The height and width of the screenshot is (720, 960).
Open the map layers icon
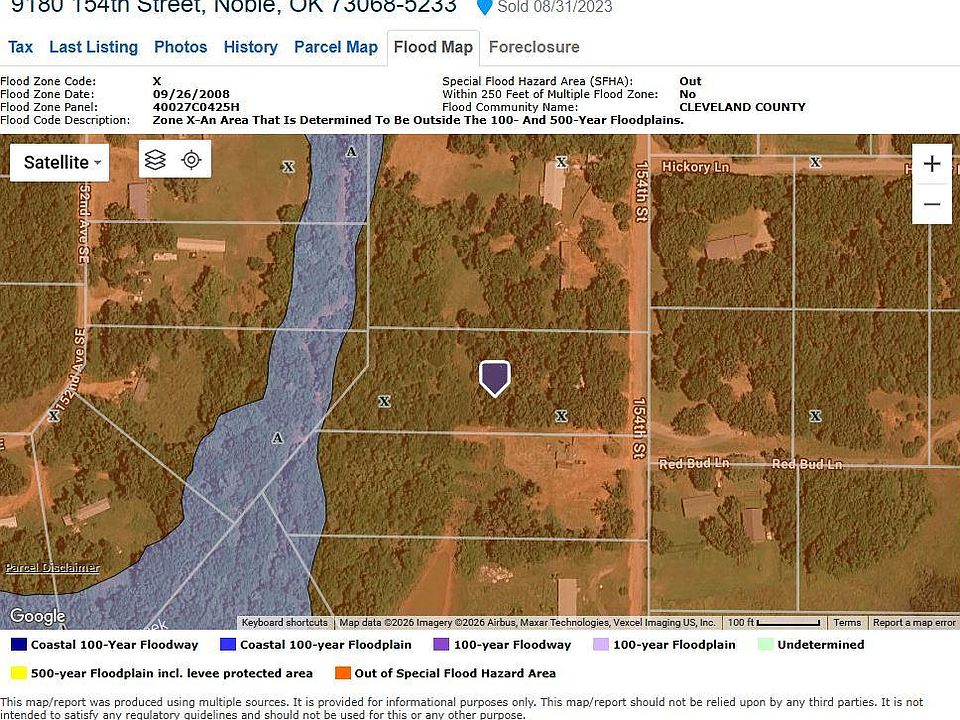point(156,160)
